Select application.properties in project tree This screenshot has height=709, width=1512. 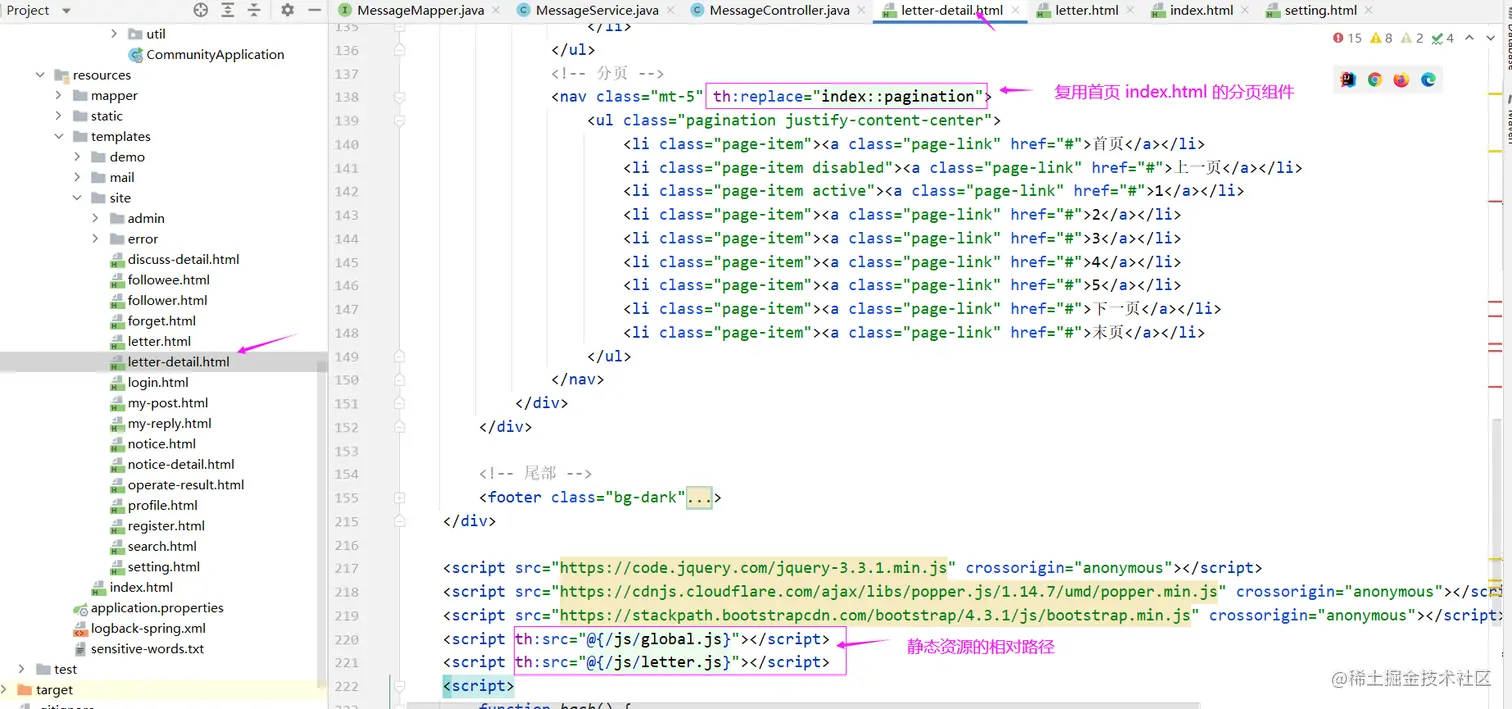point(157,608)
